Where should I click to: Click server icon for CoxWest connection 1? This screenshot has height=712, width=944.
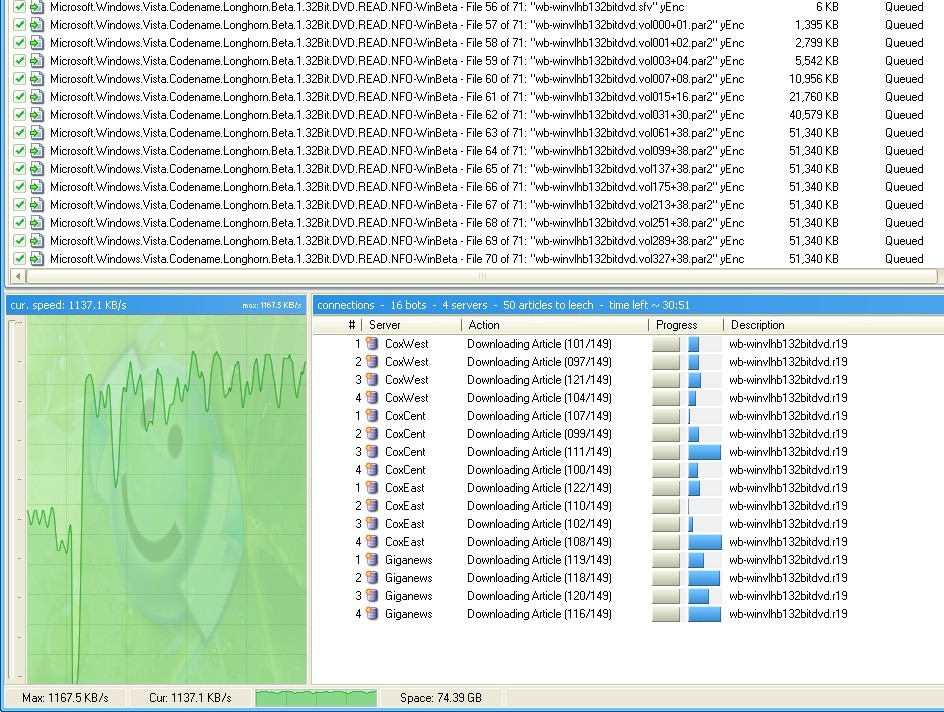[x=372, y=344]
